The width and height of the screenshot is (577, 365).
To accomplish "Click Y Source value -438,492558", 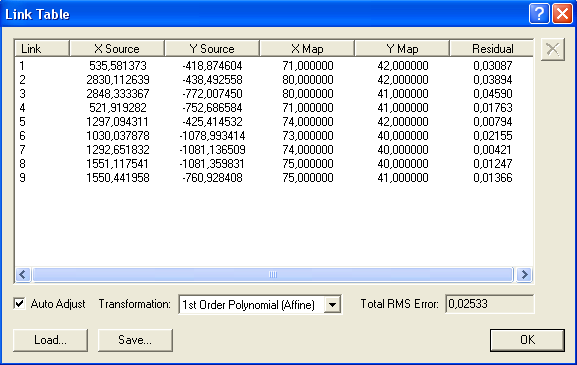I will click(212, 80).
